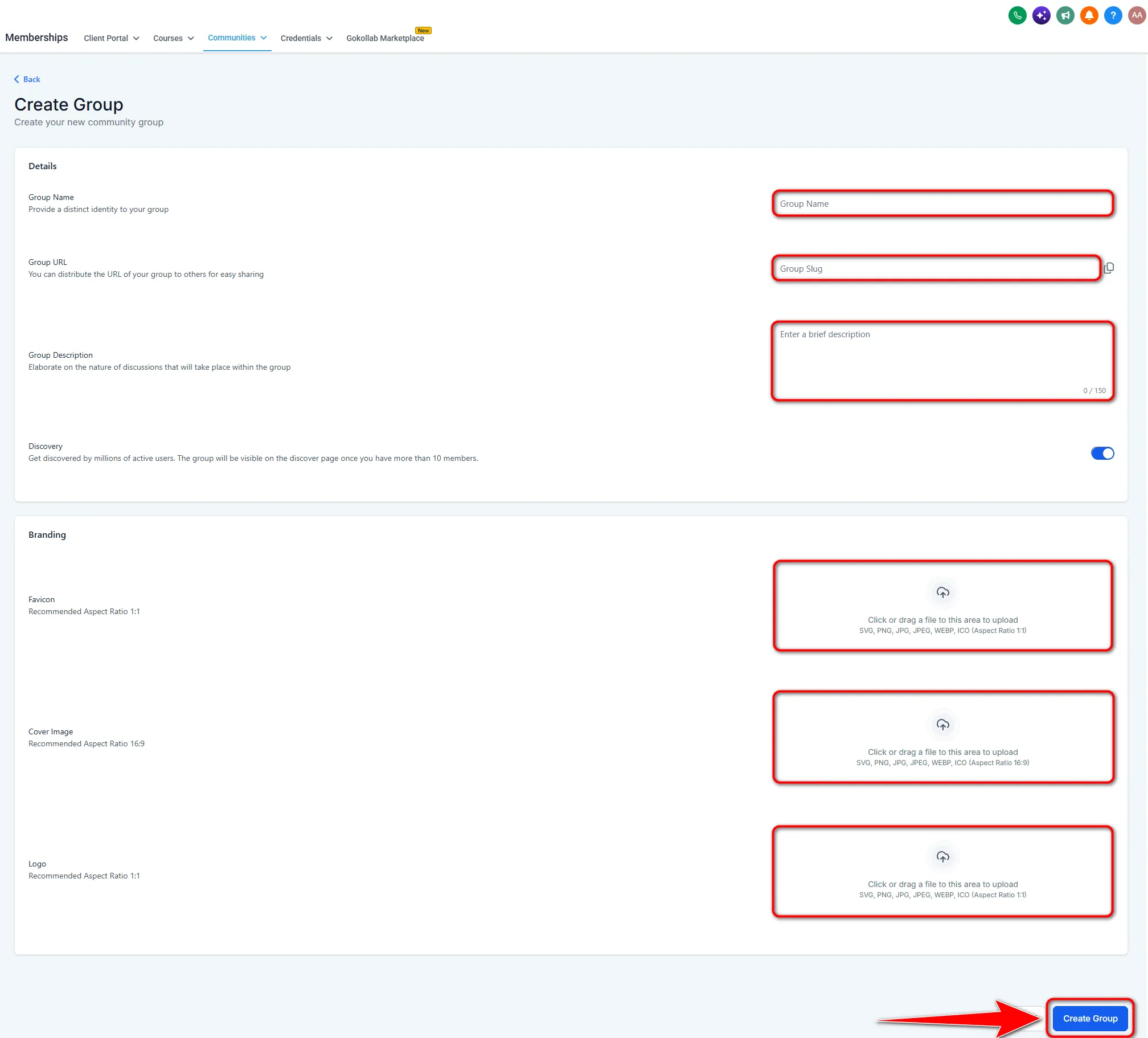Open the purple AI sparkle icon
The width and height of the screenshot is (1148, 1038).
coord(1041,15)
